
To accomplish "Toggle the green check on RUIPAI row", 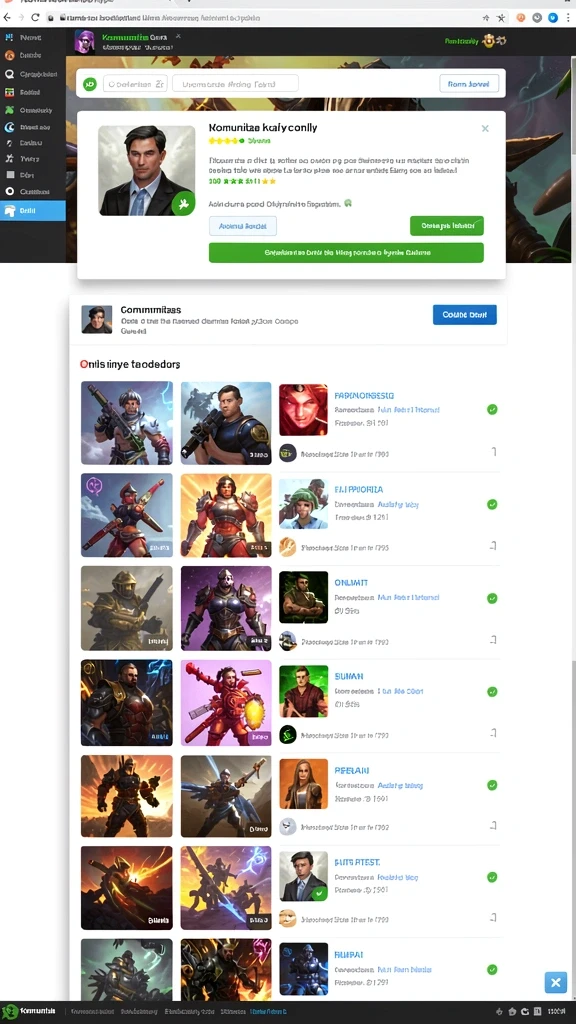I will [x=492, y=970].
